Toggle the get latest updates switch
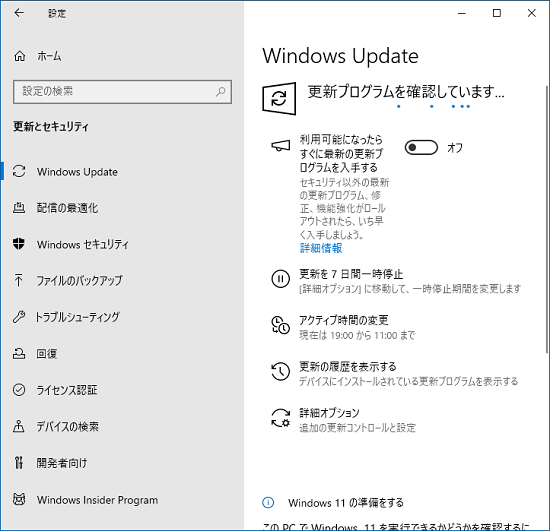Screen dimensions: 550x531 pos(421,148)
